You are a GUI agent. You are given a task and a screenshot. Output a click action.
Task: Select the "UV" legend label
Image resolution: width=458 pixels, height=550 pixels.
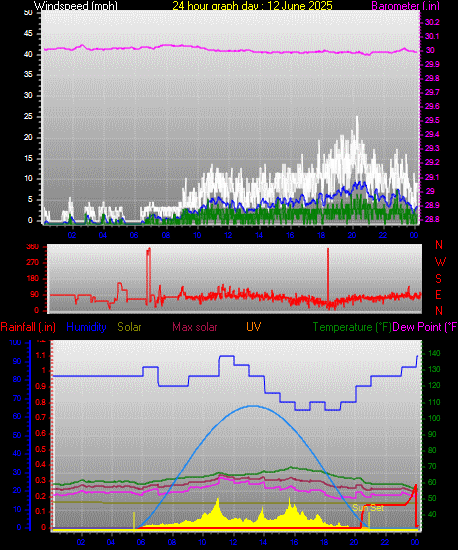point(254,327)
